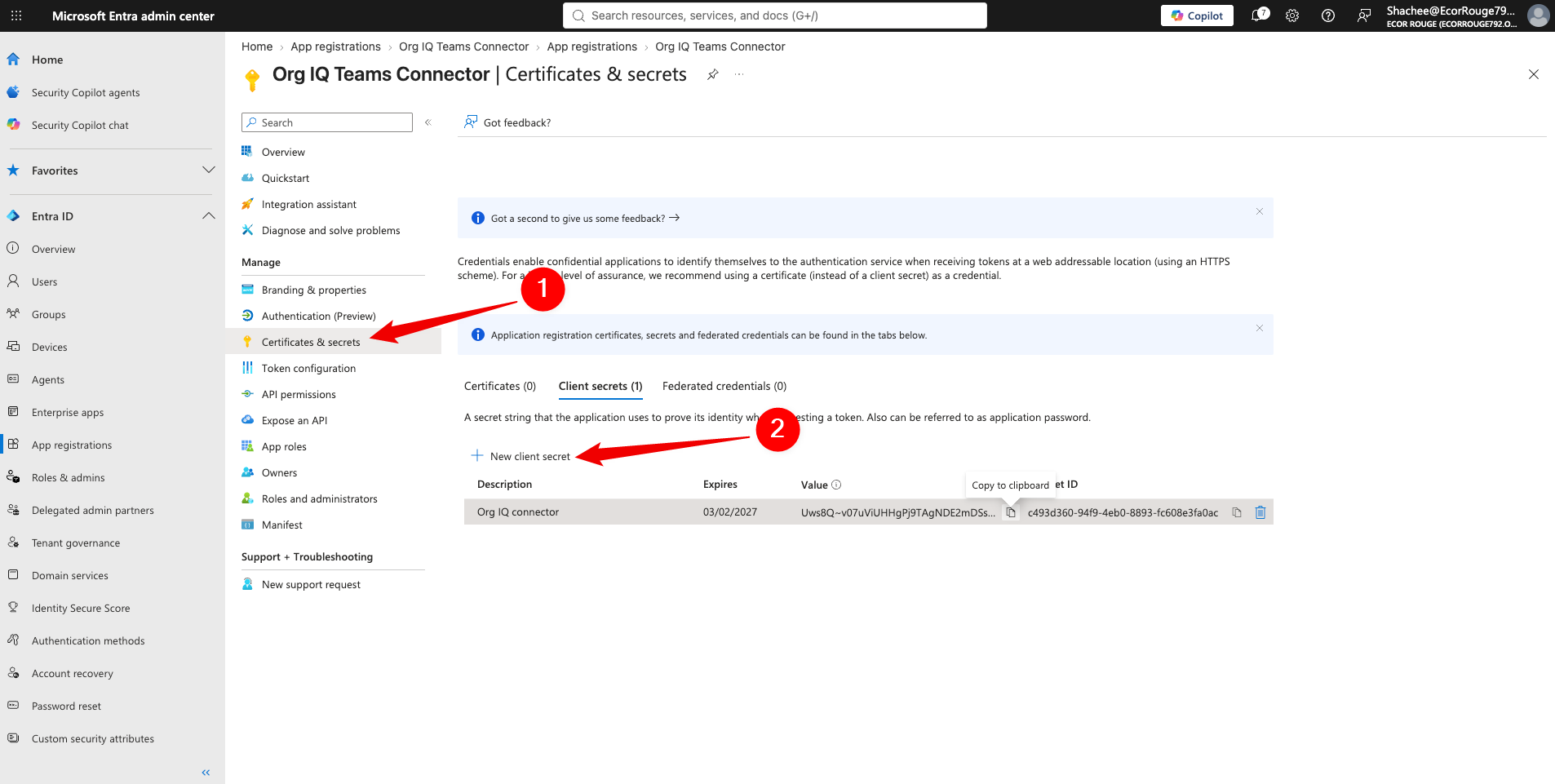This screenshot has width=1555, height=784.
Task: Show info tooltip for Value column
Action: (x=836, y=485)
